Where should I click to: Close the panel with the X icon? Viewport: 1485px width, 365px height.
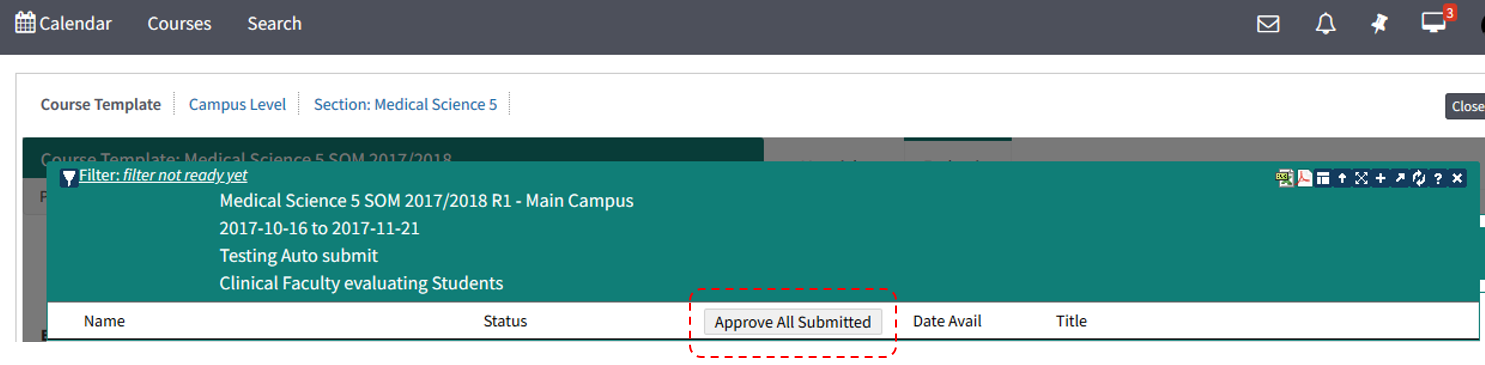tap(1457, 178)
